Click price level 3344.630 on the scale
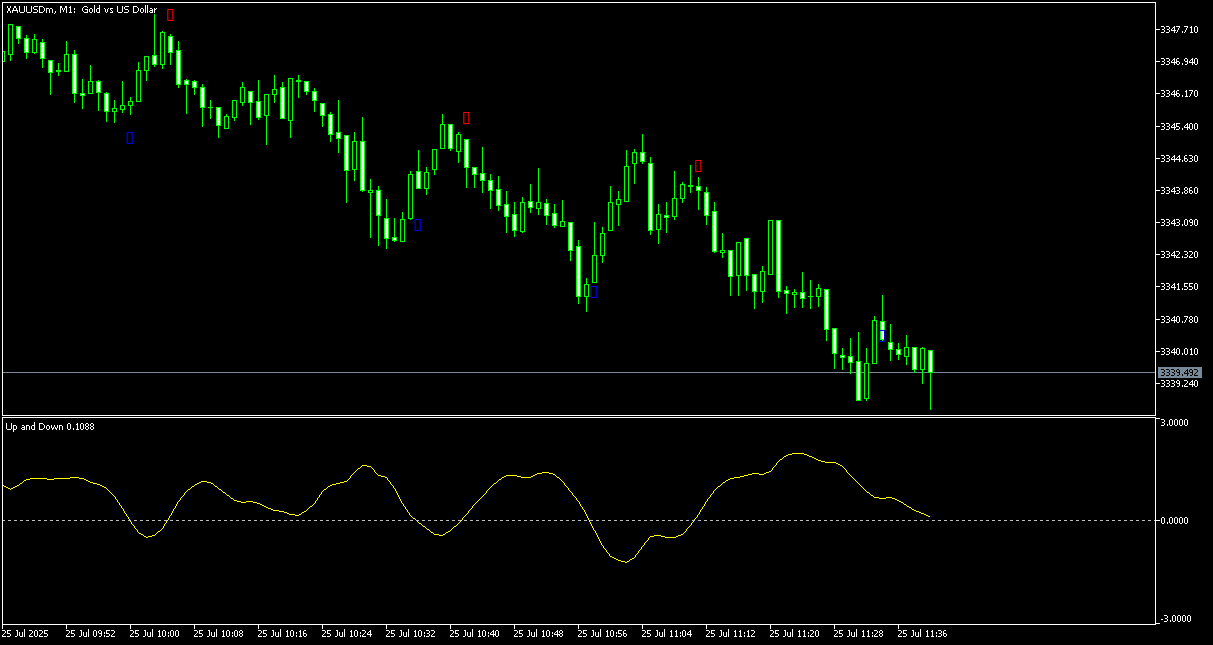The width and height of the screenshot is (1213, 645). pos(1178,159)
